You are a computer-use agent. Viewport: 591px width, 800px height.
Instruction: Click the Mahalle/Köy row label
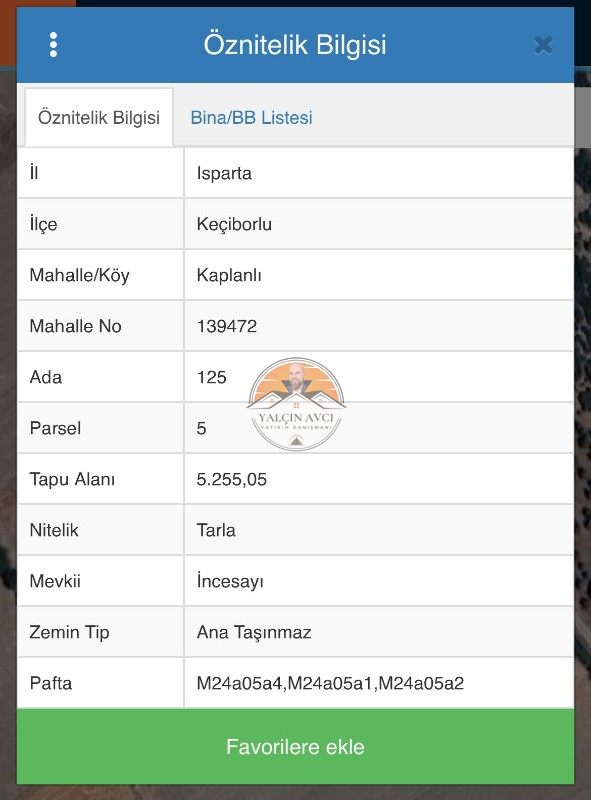click(80, 275)
